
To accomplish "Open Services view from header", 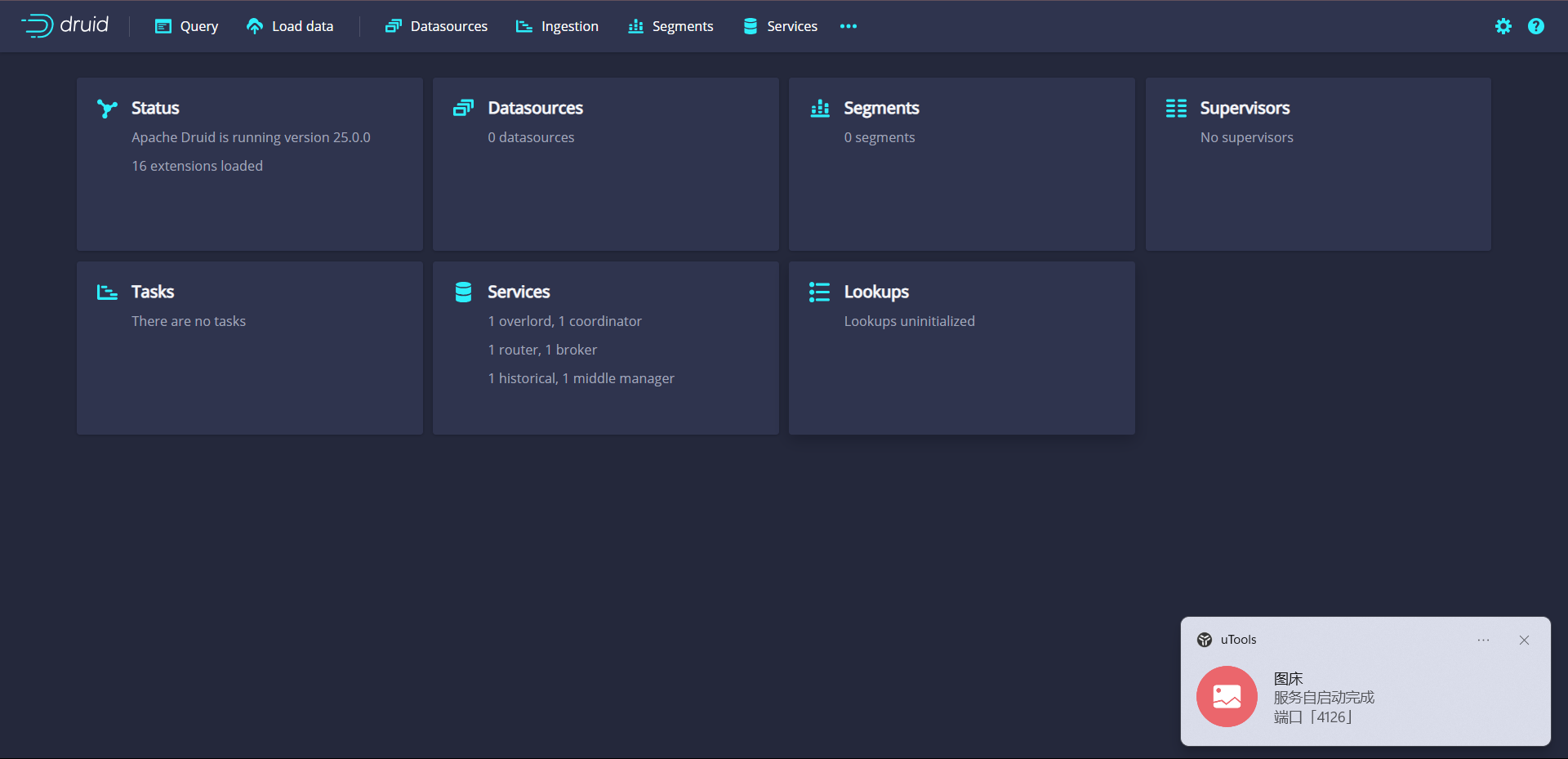I will pyautogui.click(x=780, y=26).
